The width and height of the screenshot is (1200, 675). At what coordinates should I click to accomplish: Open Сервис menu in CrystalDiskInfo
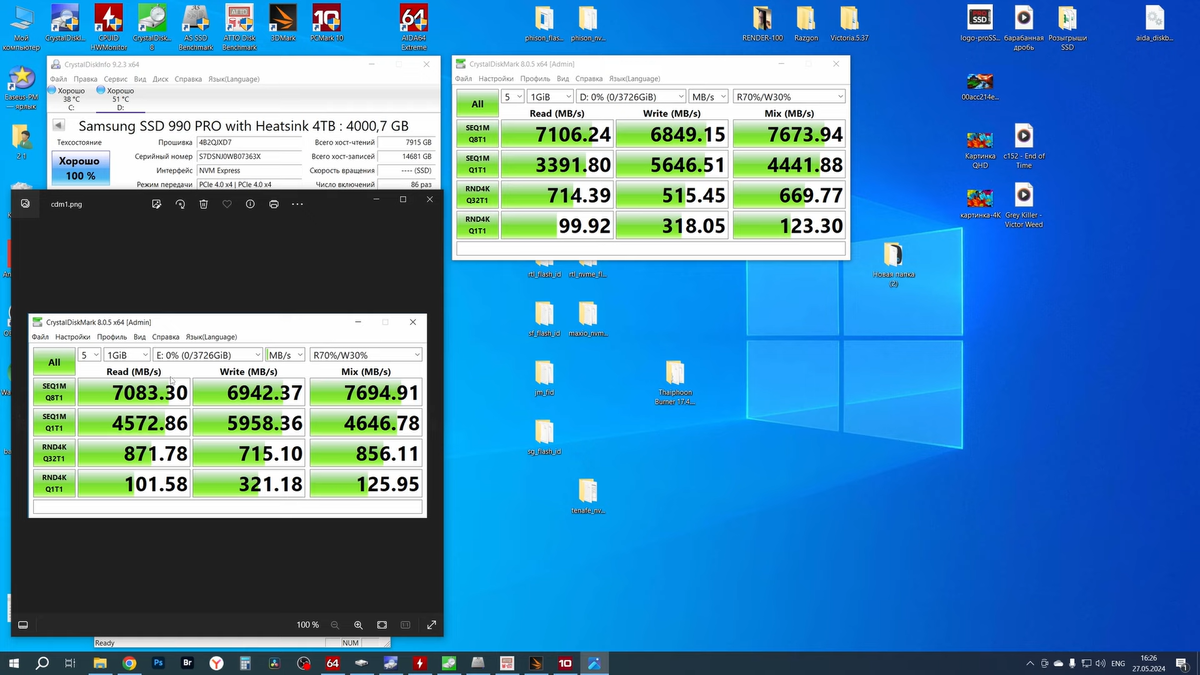(116, 79)
